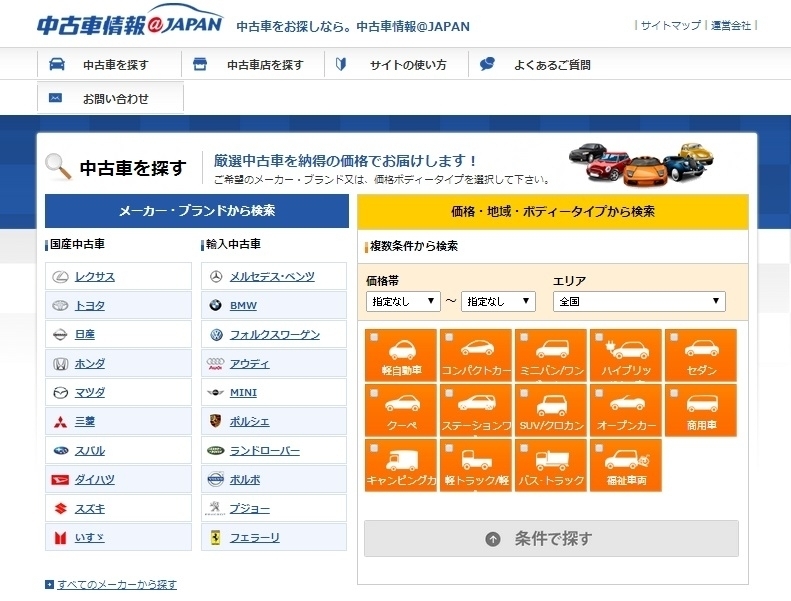Open the minimum price 指定なし dropdown
Screen dimensions: 791x601
click(403, 301)
